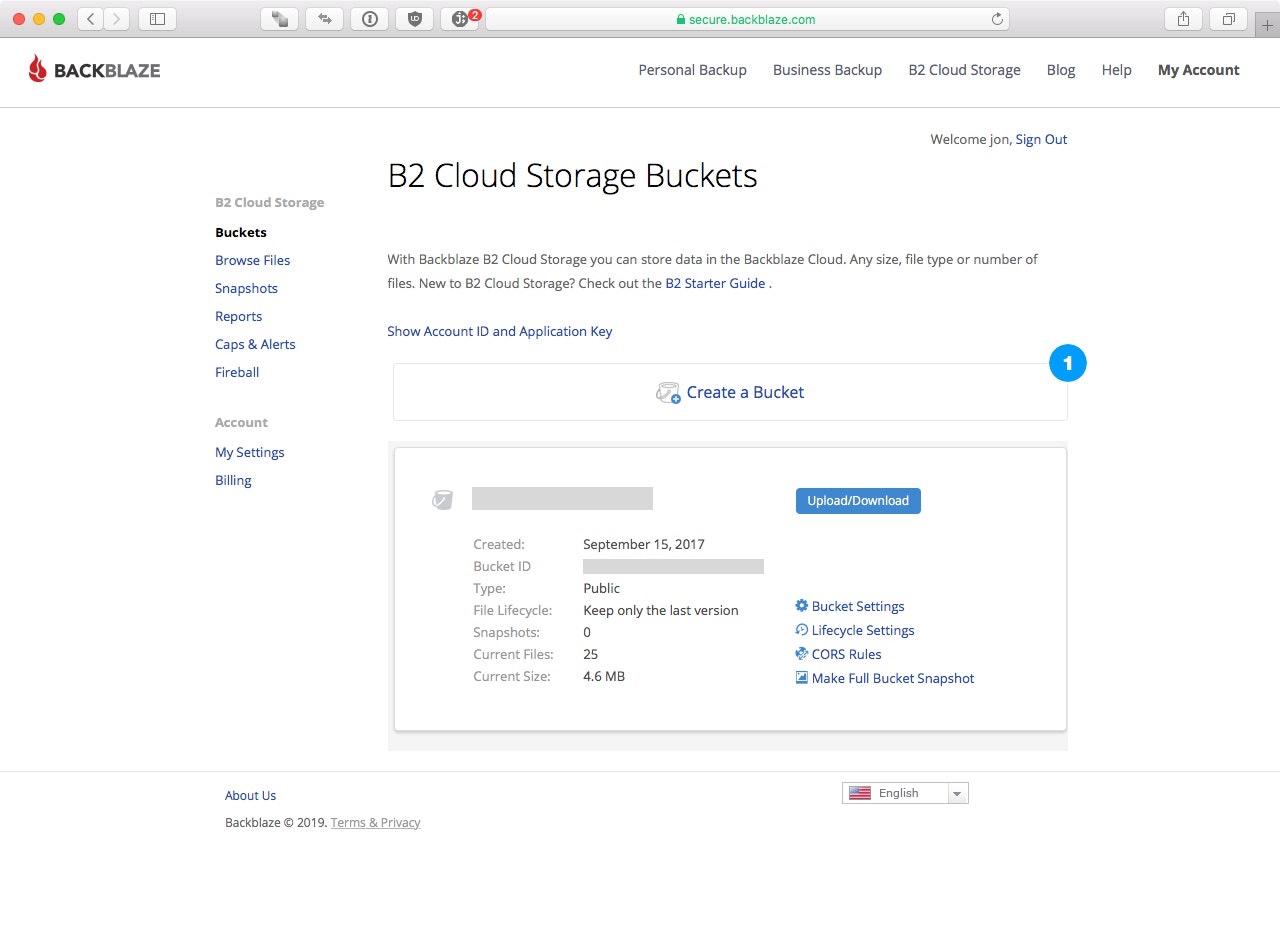The image size is (1280, 946).
Task: Reload the page using the refresh icon
Action: pyautogui.click(x=997, y=19)
